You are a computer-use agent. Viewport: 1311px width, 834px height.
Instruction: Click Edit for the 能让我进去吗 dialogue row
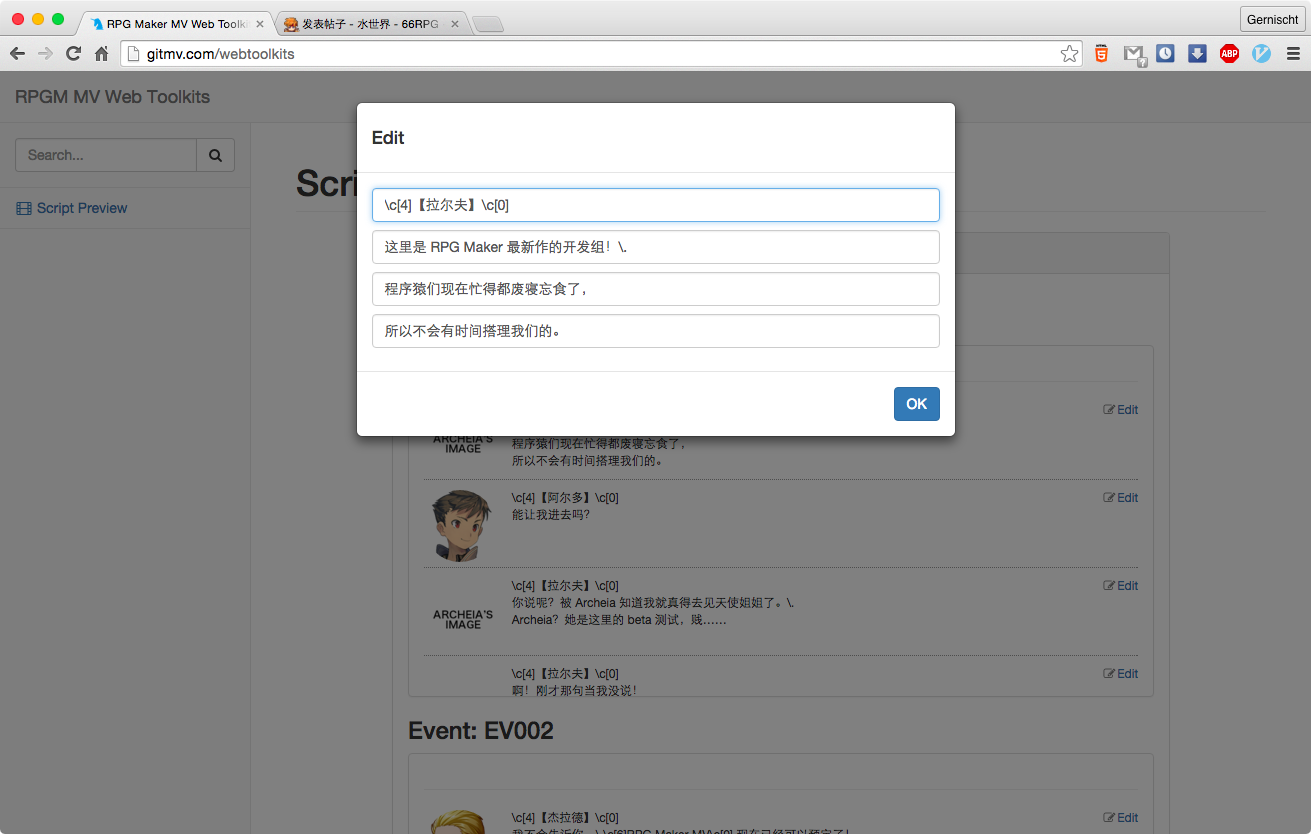coord(1121,498)
